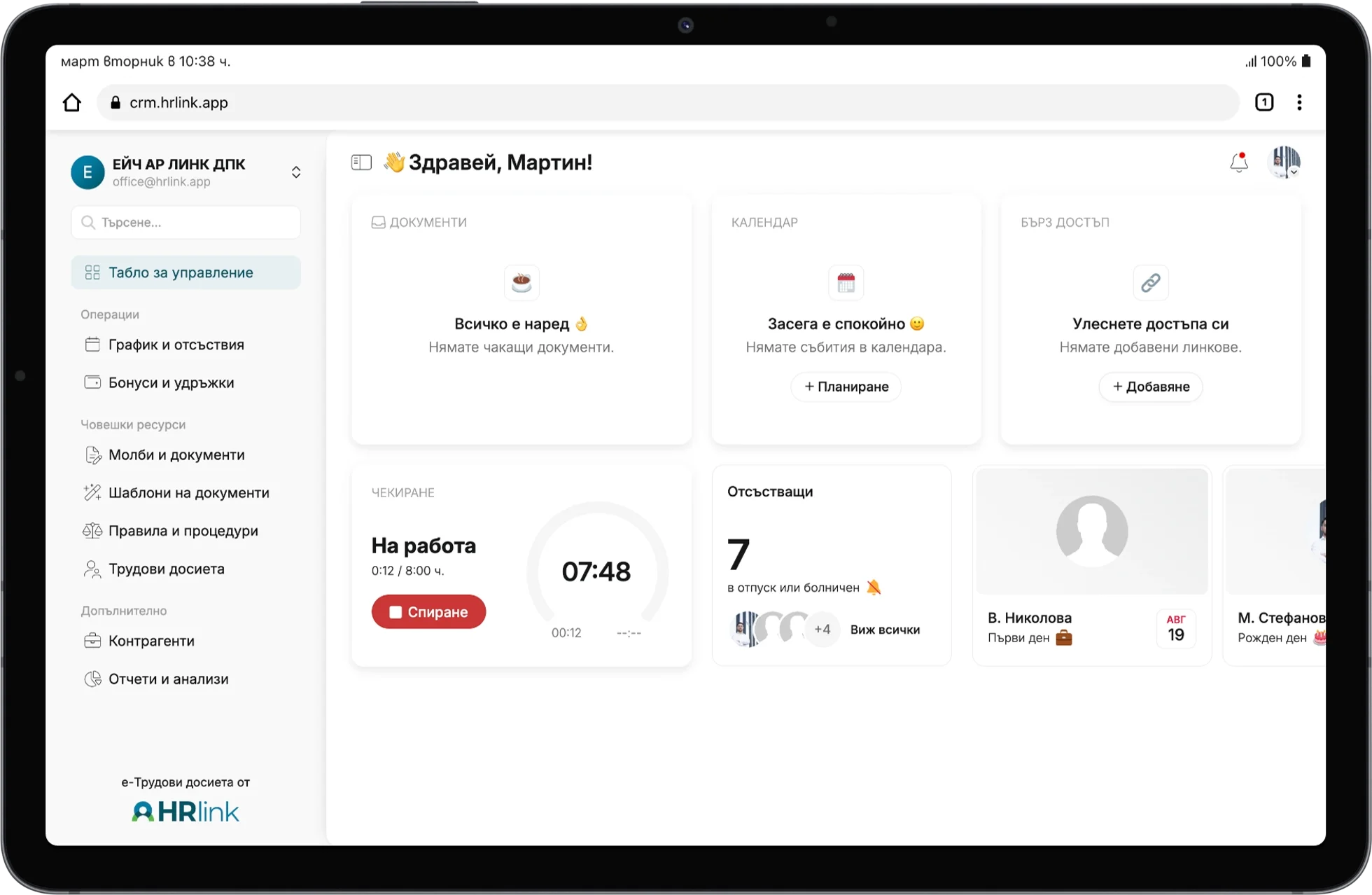
Task: Open Виж всички absent employees link
Action: tap(885, 630)
